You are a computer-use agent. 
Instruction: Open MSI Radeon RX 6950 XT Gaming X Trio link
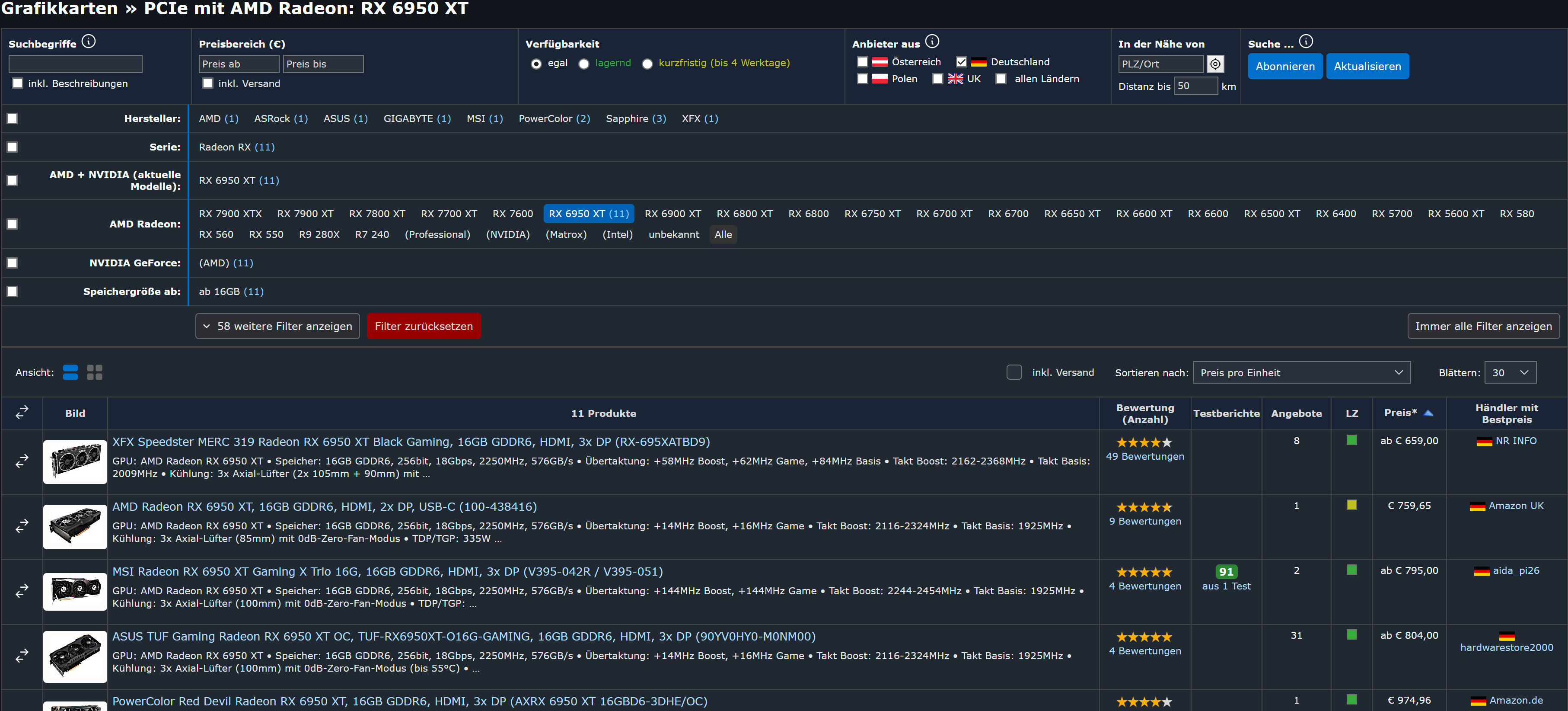pos(387,571)
